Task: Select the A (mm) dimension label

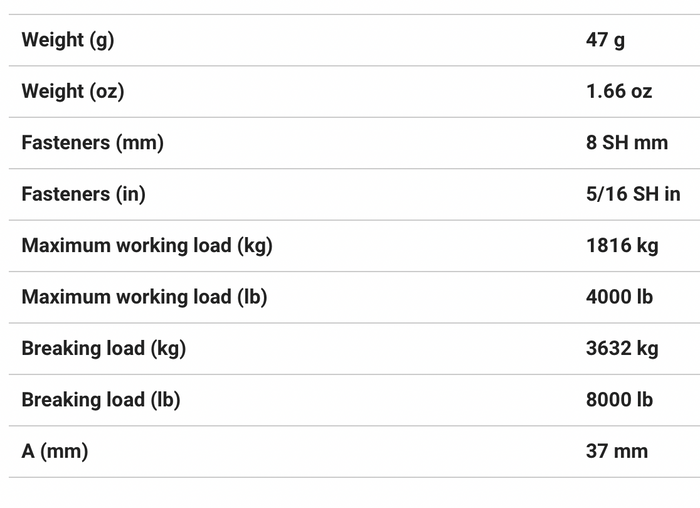Action: point(54,451)
